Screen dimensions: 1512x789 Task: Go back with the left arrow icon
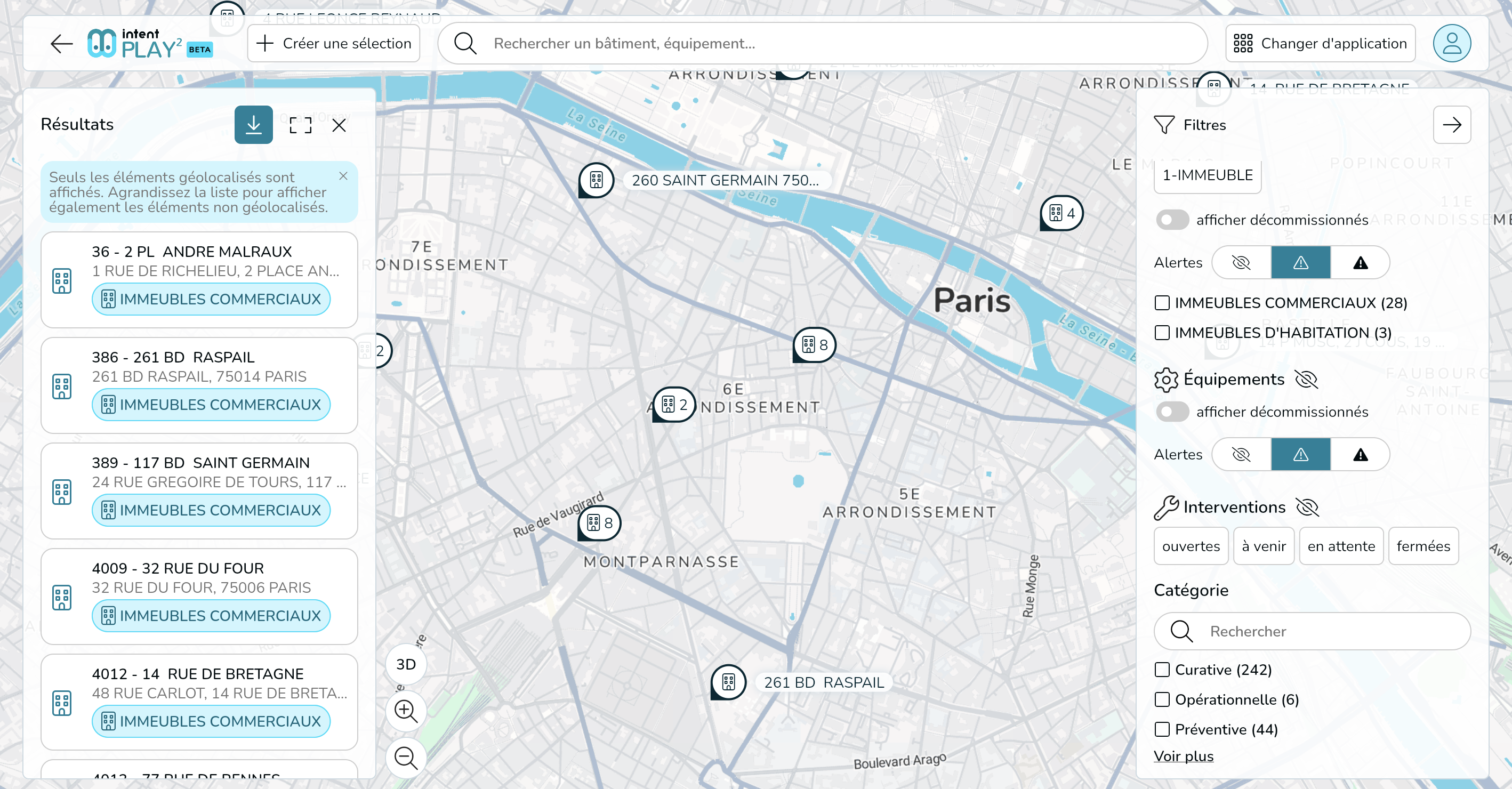(x=61, y=43)
